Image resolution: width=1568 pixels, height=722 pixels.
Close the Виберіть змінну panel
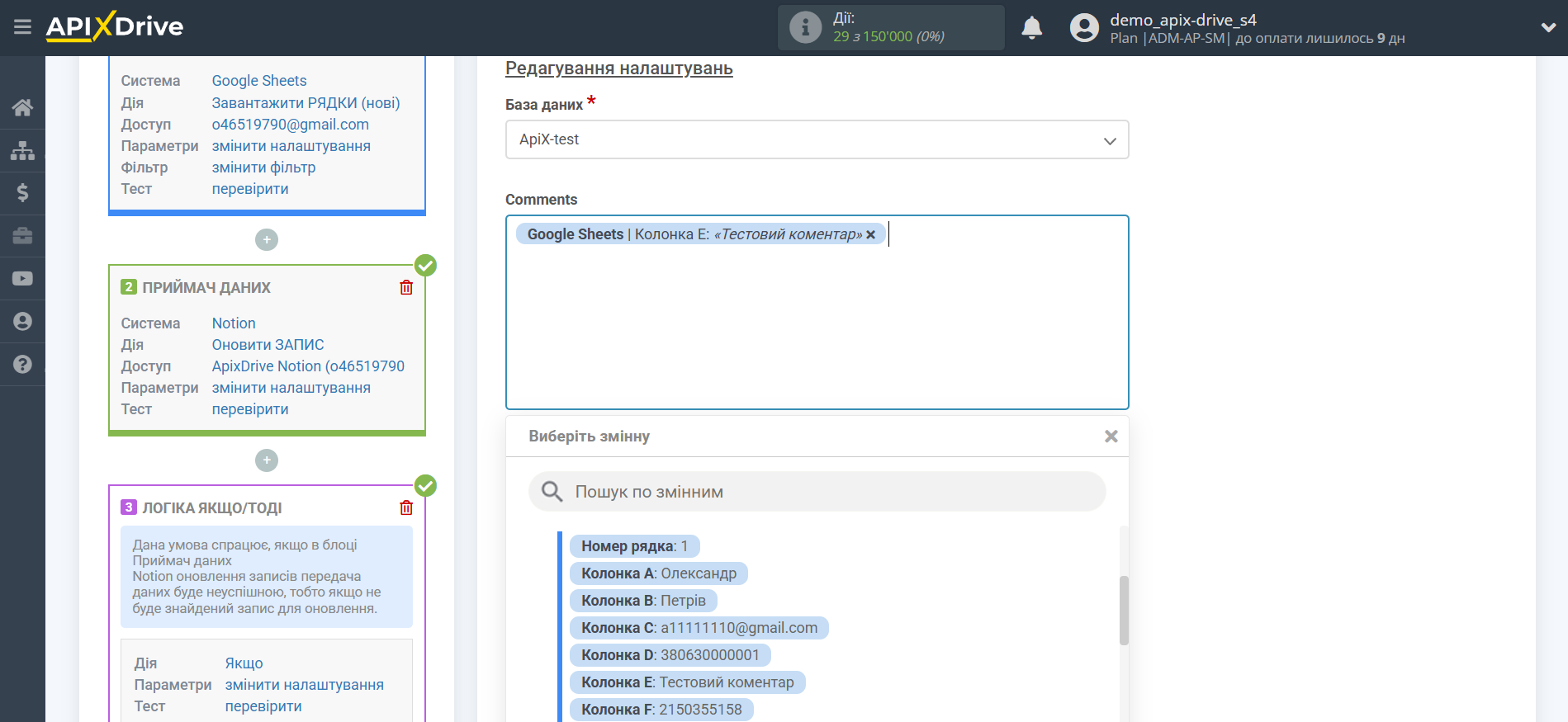coord(1111,437)
